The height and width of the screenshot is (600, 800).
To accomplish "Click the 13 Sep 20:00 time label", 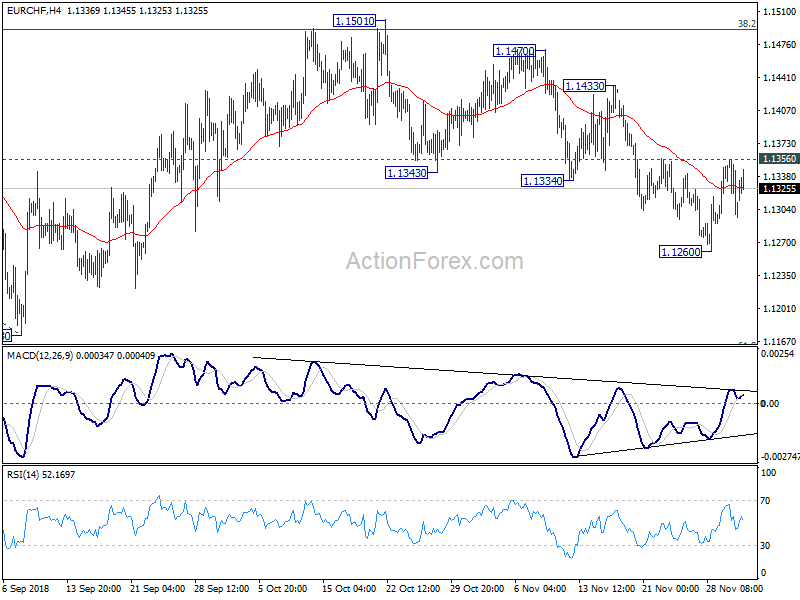I will (93, 588).
